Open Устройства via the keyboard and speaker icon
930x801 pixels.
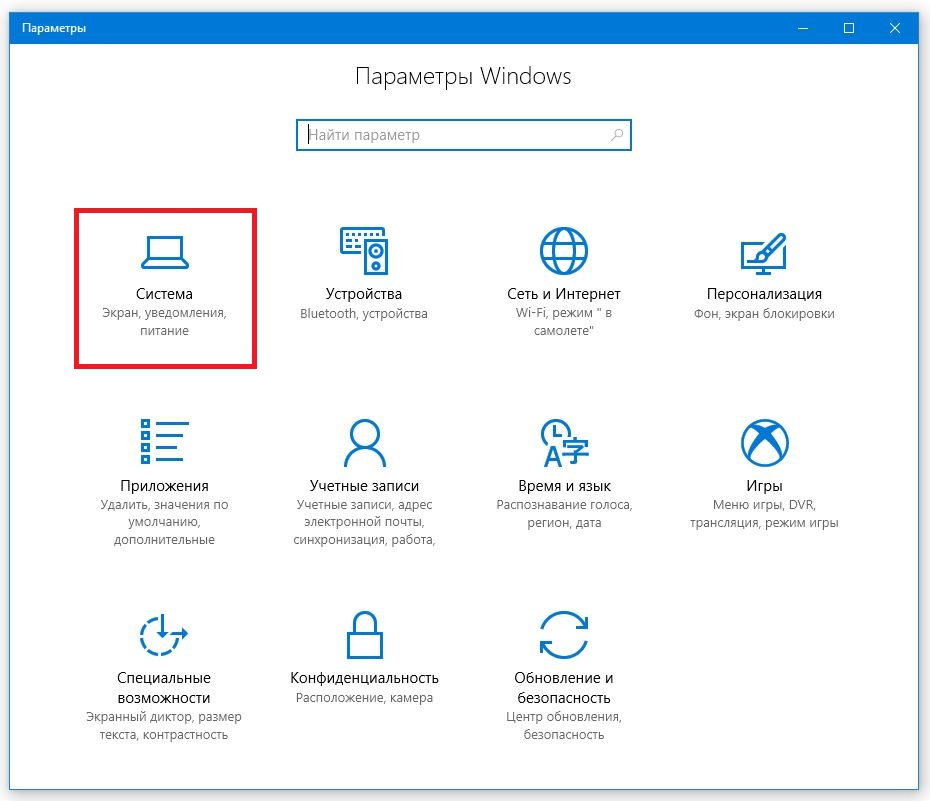[363, 251]
